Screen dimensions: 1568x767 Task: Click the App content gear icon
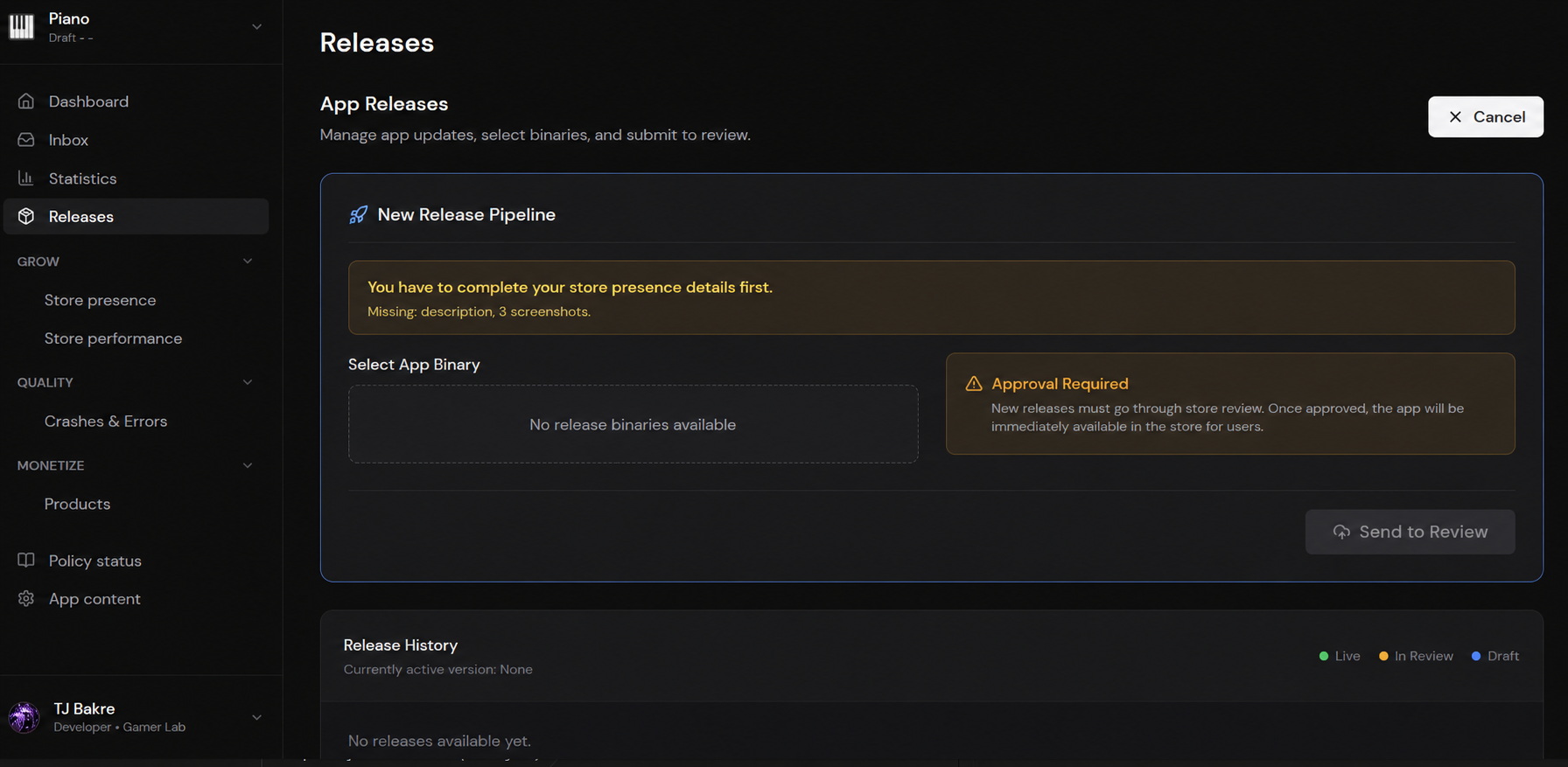point(26,598)
